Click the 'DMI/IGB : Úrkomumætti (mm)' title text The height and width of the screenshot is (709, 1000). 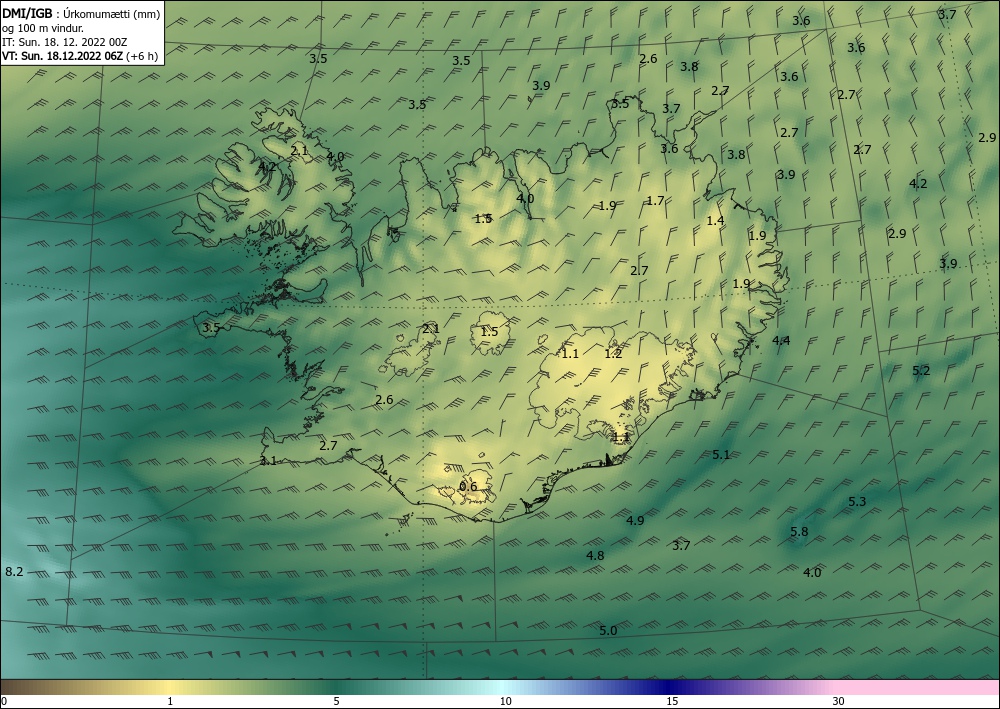point(81,14)
